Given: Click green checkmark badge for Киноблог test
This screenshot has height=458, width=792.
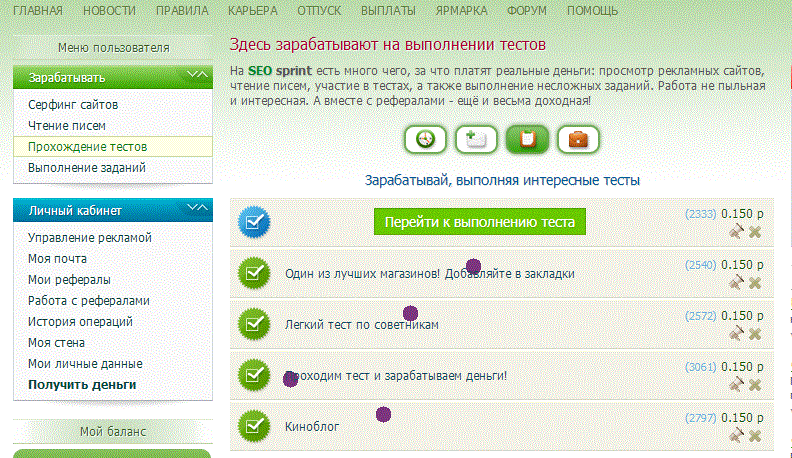Looking at the screenshot, I should [x=254, y=426].
